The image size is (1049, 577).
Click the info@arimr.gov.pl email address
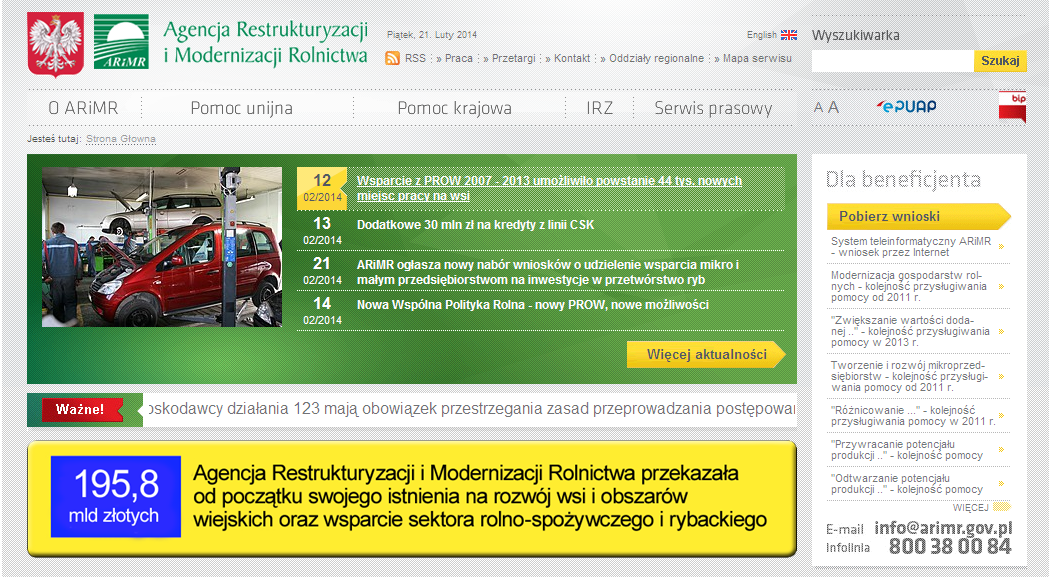pos(943,527)
